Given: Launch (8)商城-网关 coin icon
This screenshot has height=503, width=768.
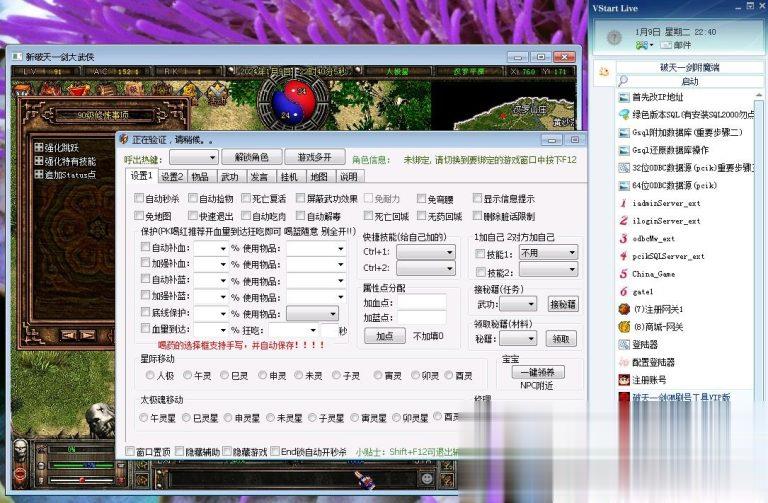Looking at the screenshot, I should tap(624, 327).
